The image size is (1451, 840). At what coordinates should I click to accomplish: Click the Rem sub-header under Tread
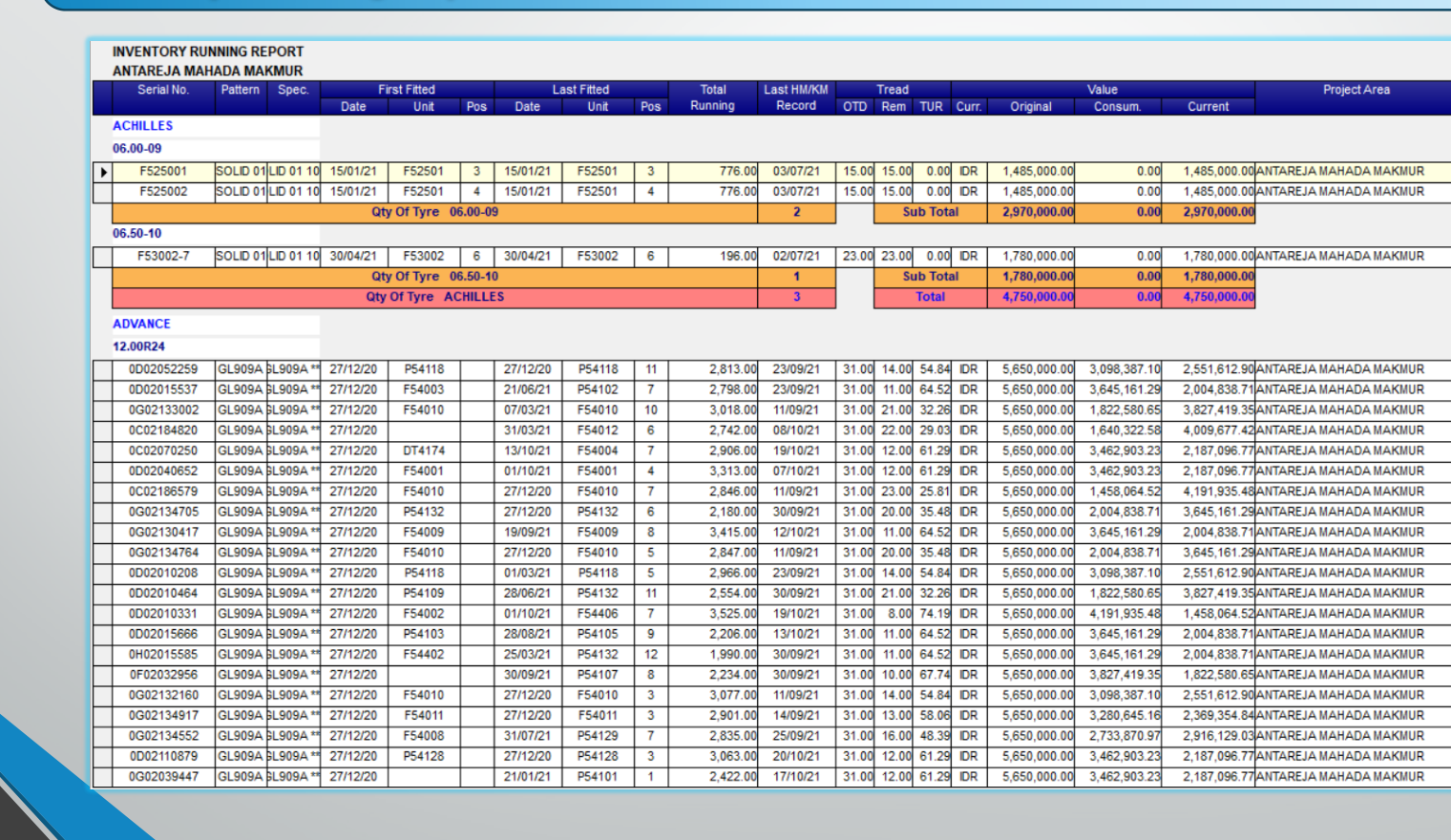coord(894,107)
